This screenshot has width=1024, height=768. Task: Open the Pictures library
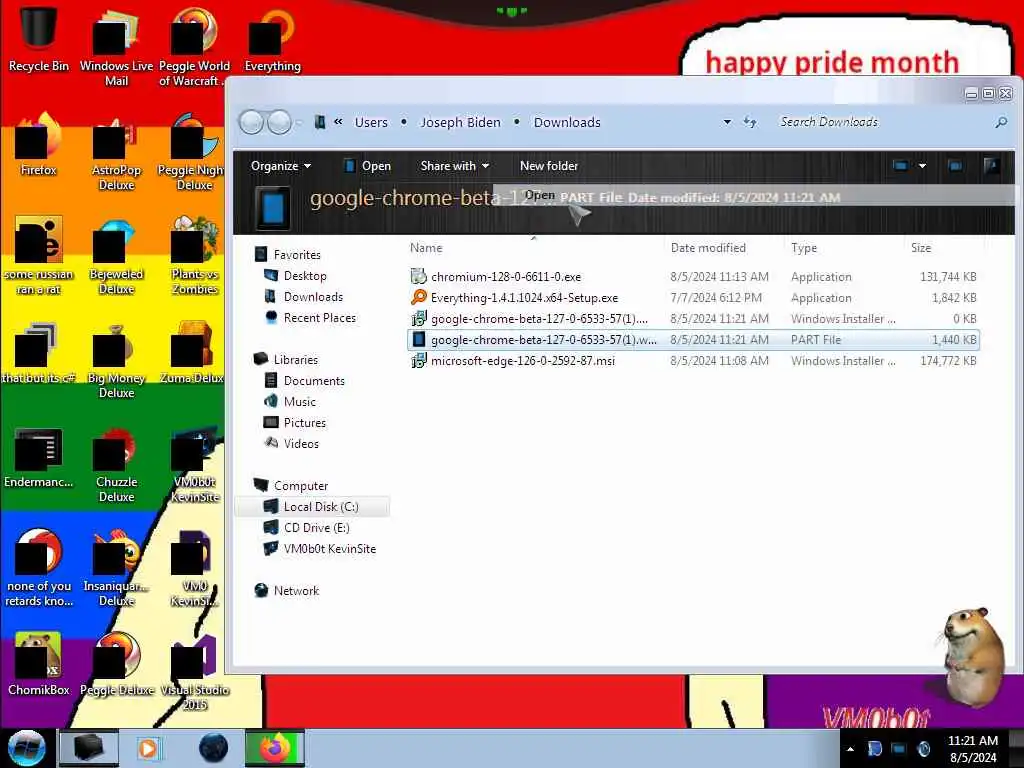click(x=295, y=423)
